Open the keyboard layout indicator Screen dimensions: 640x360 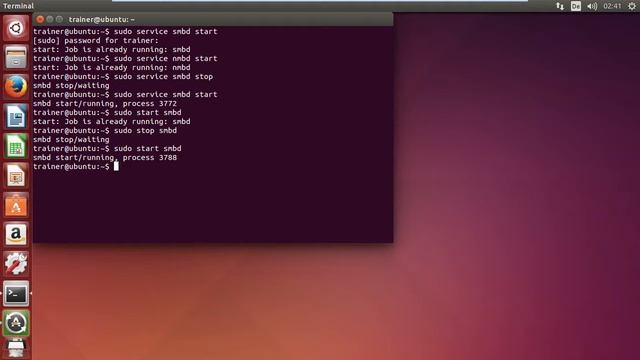click(x=576, y=6)
